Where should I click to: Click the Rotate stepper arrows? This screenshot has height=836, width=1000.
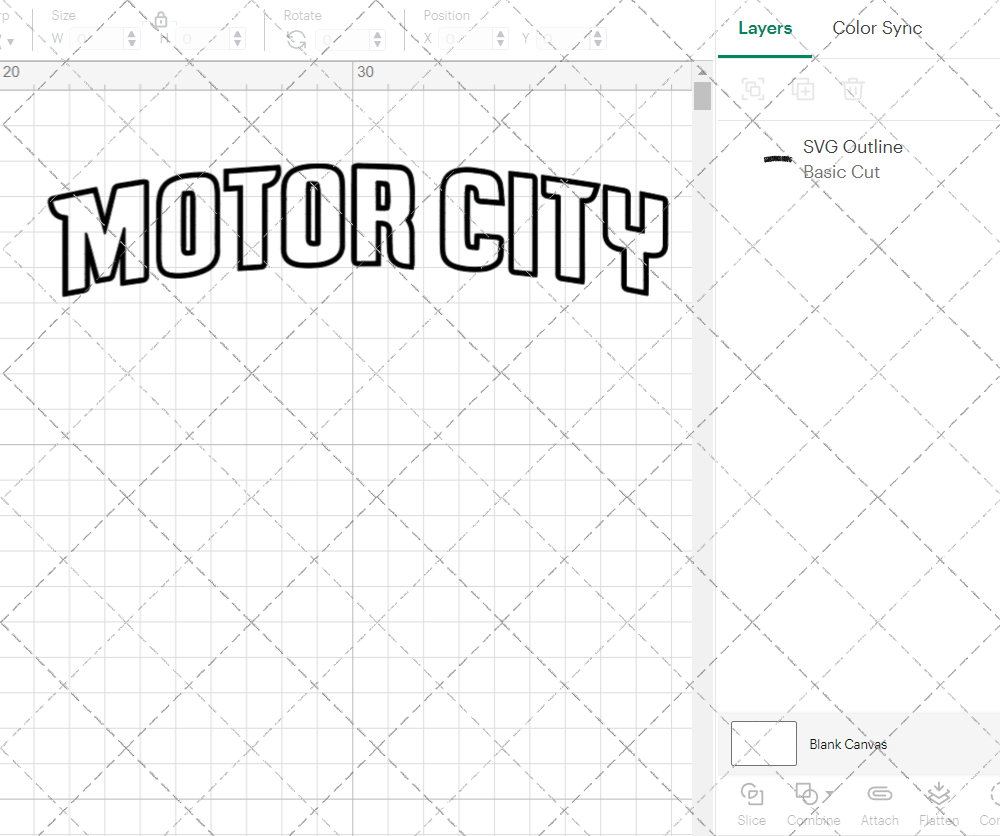(x=378, y=40)
